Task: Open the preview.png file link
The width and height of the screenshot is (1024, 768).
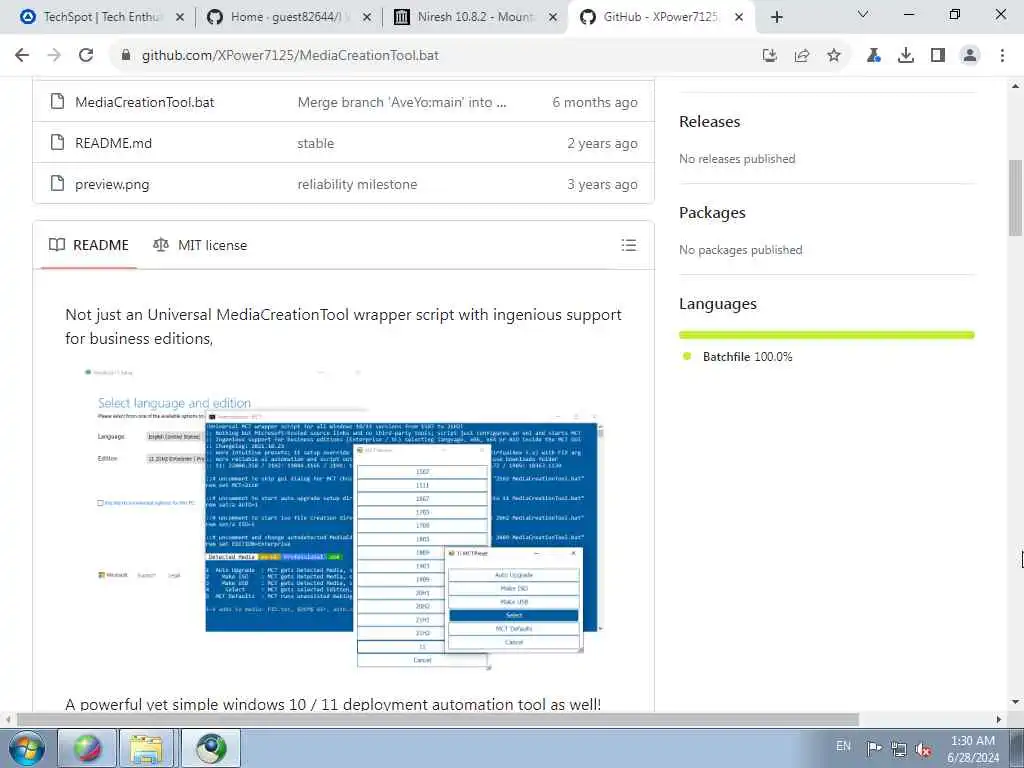Action: 112,185
